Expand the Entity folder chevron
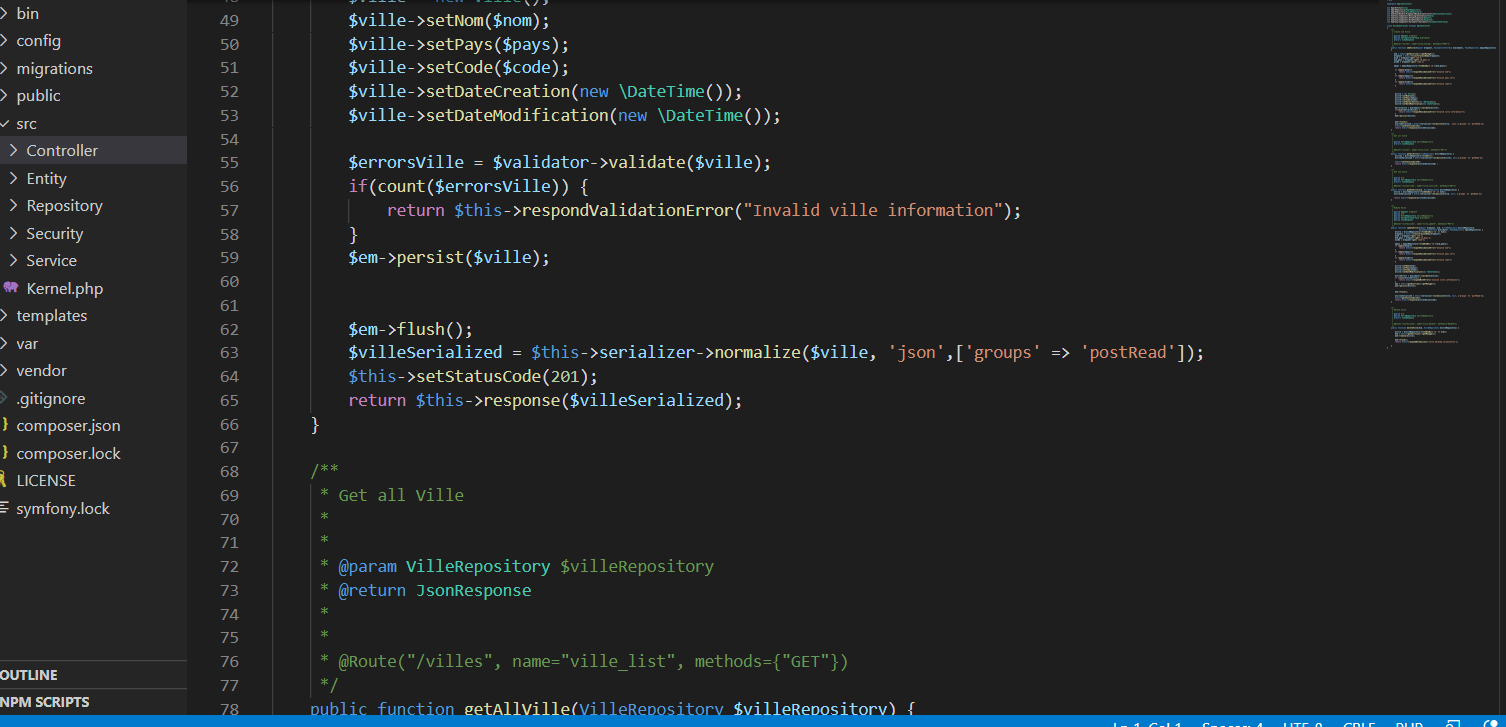 coord(13,178)
